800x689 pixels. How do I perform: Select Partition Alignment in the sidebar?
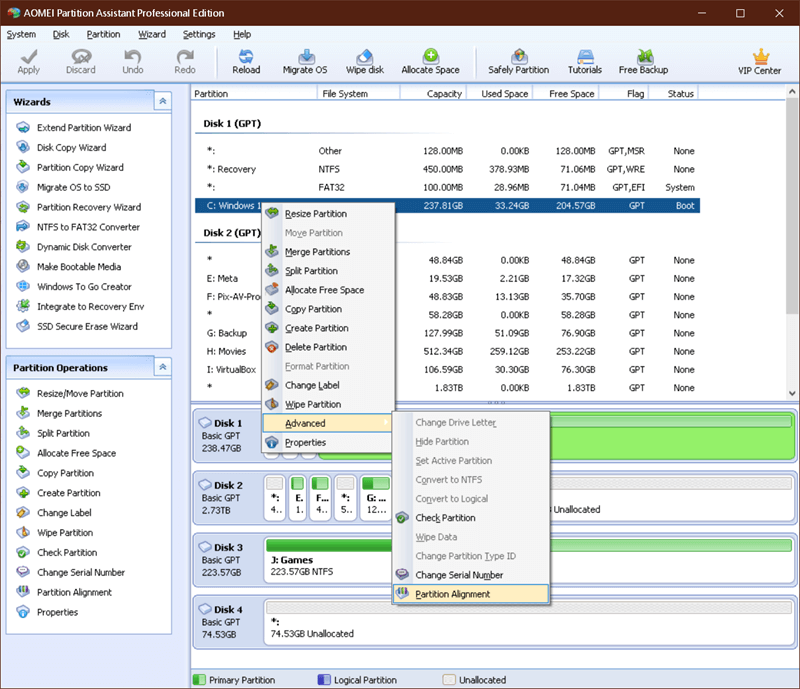coord(74,593)
